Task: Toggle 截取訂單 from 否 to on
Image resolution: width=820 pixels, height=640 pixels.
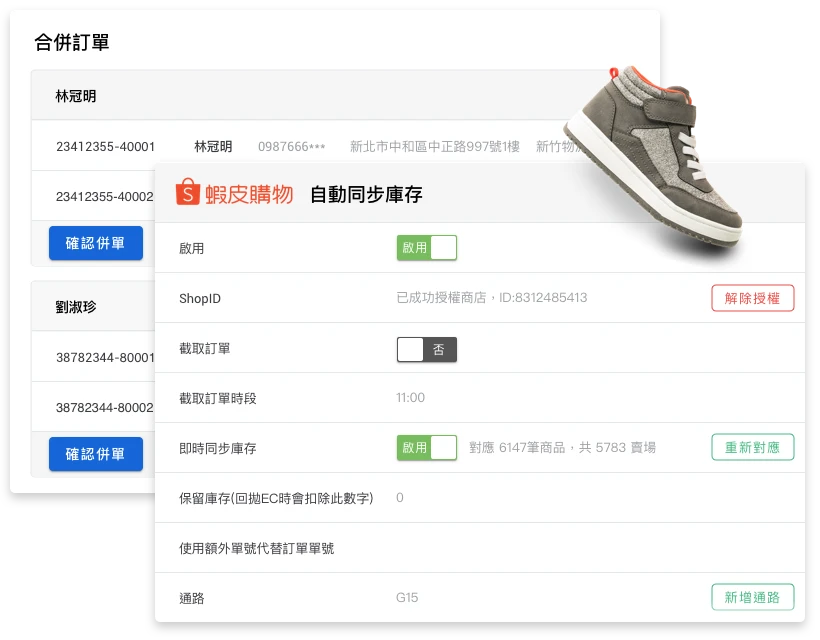Action: point(427,347)
